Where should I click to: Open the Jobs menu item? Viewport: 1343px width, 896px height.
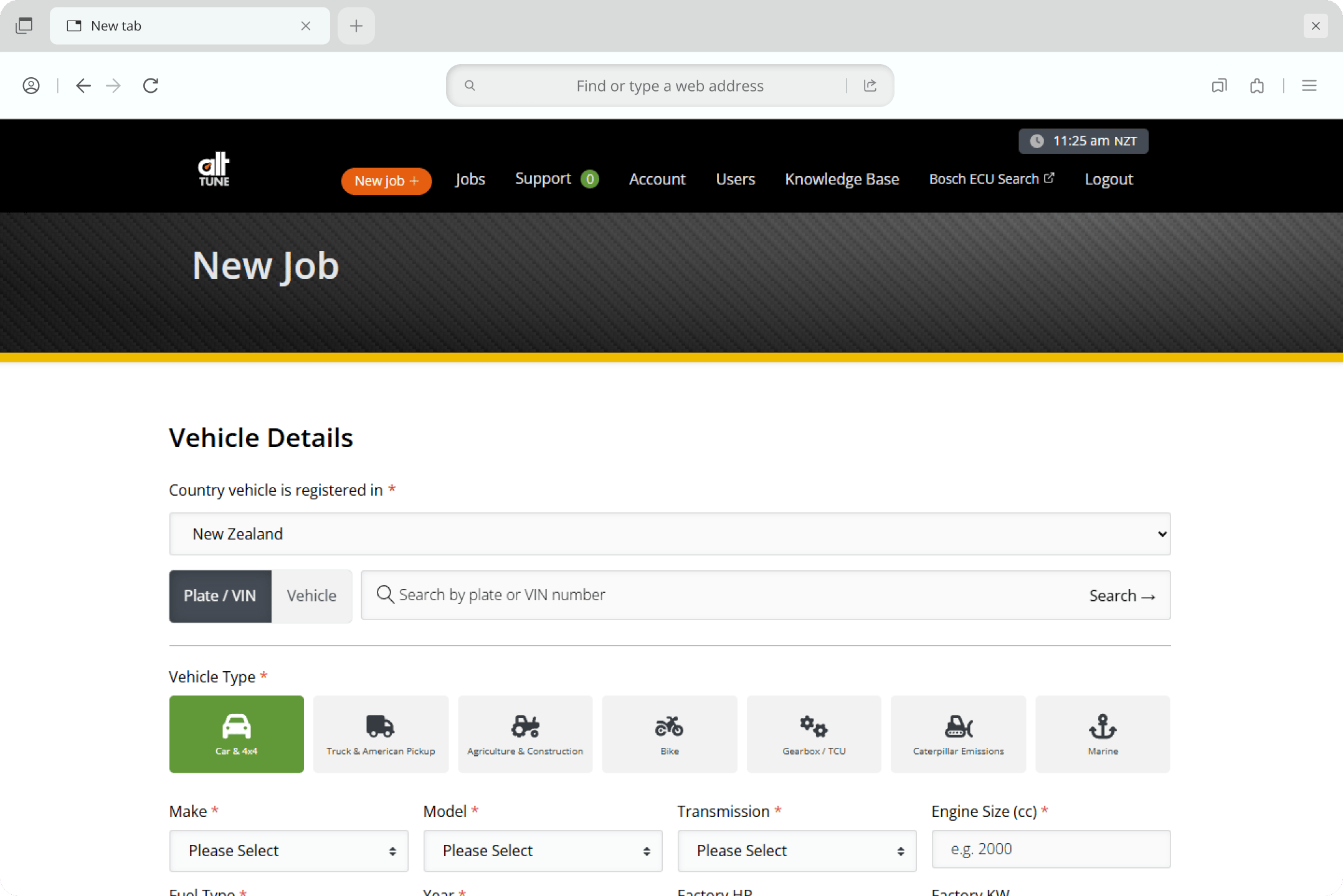click(470, 179)
